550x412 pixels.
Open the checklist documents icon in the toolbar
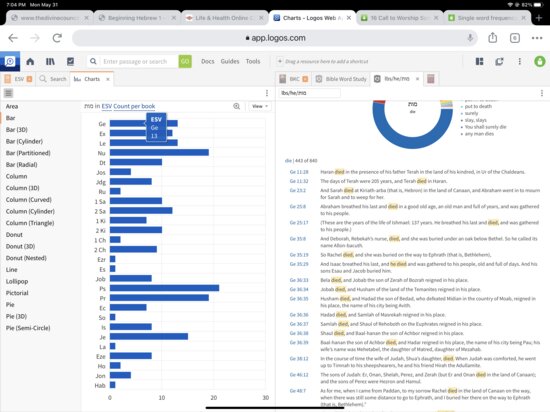click(71, 61)
